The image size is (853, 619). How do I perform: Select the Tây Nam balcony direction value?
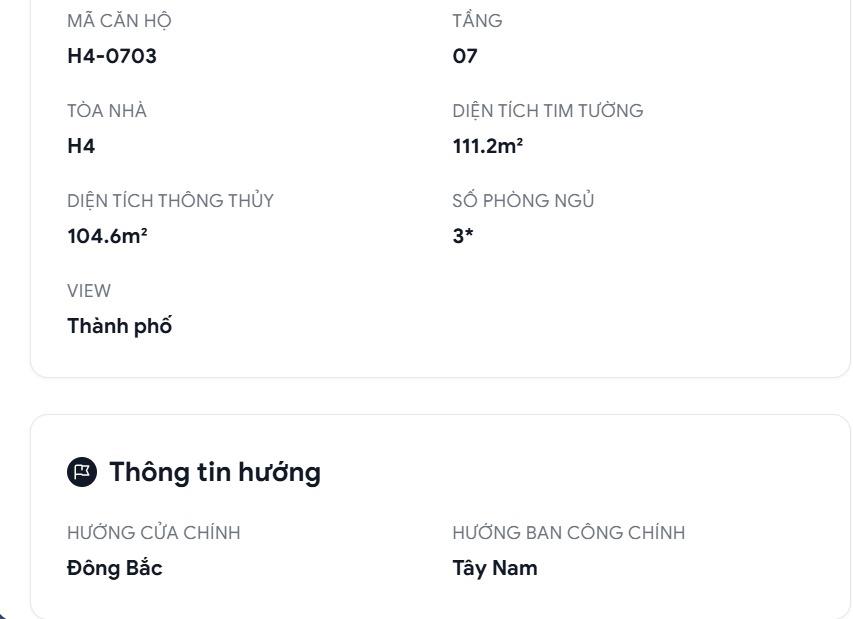point(495,568)
